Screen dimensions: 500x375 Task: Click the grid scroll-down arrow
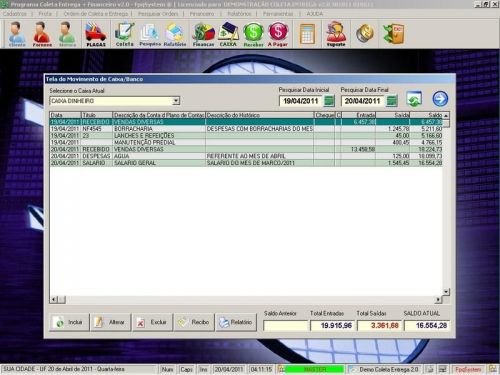click(446, 292)
